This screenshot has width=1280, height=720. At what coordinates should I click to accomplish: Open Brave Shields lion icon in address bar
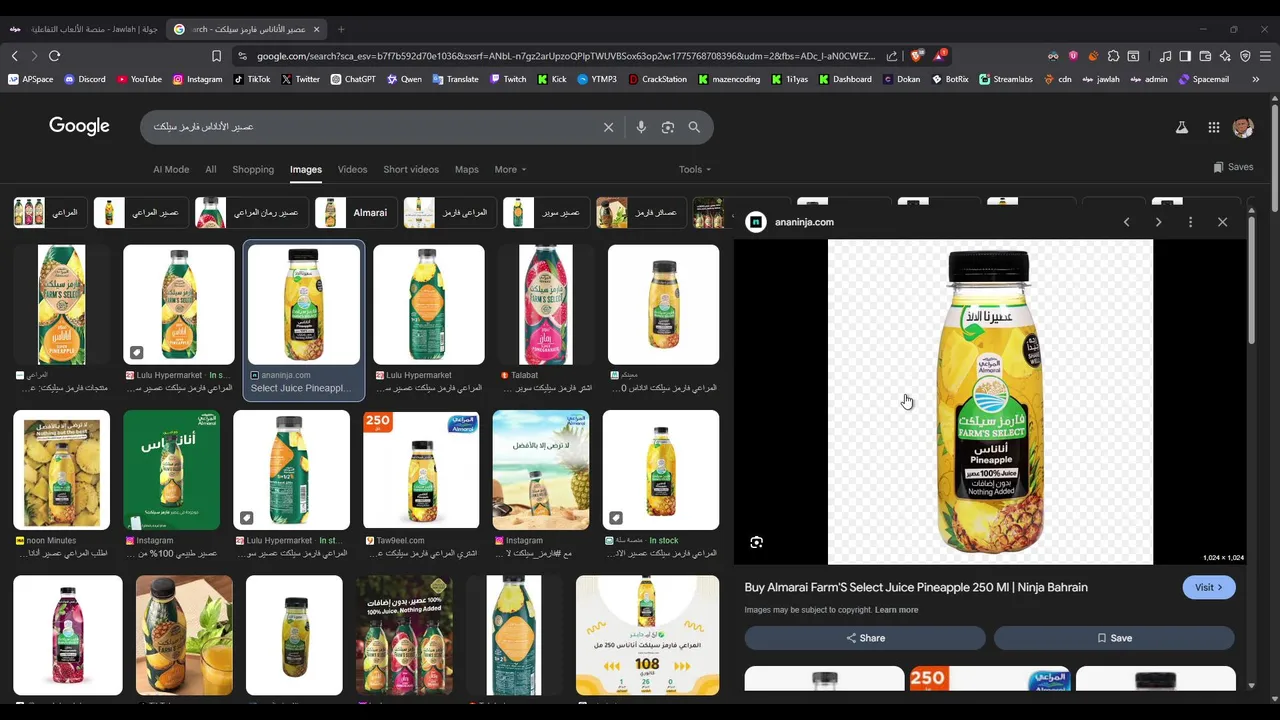917,56
